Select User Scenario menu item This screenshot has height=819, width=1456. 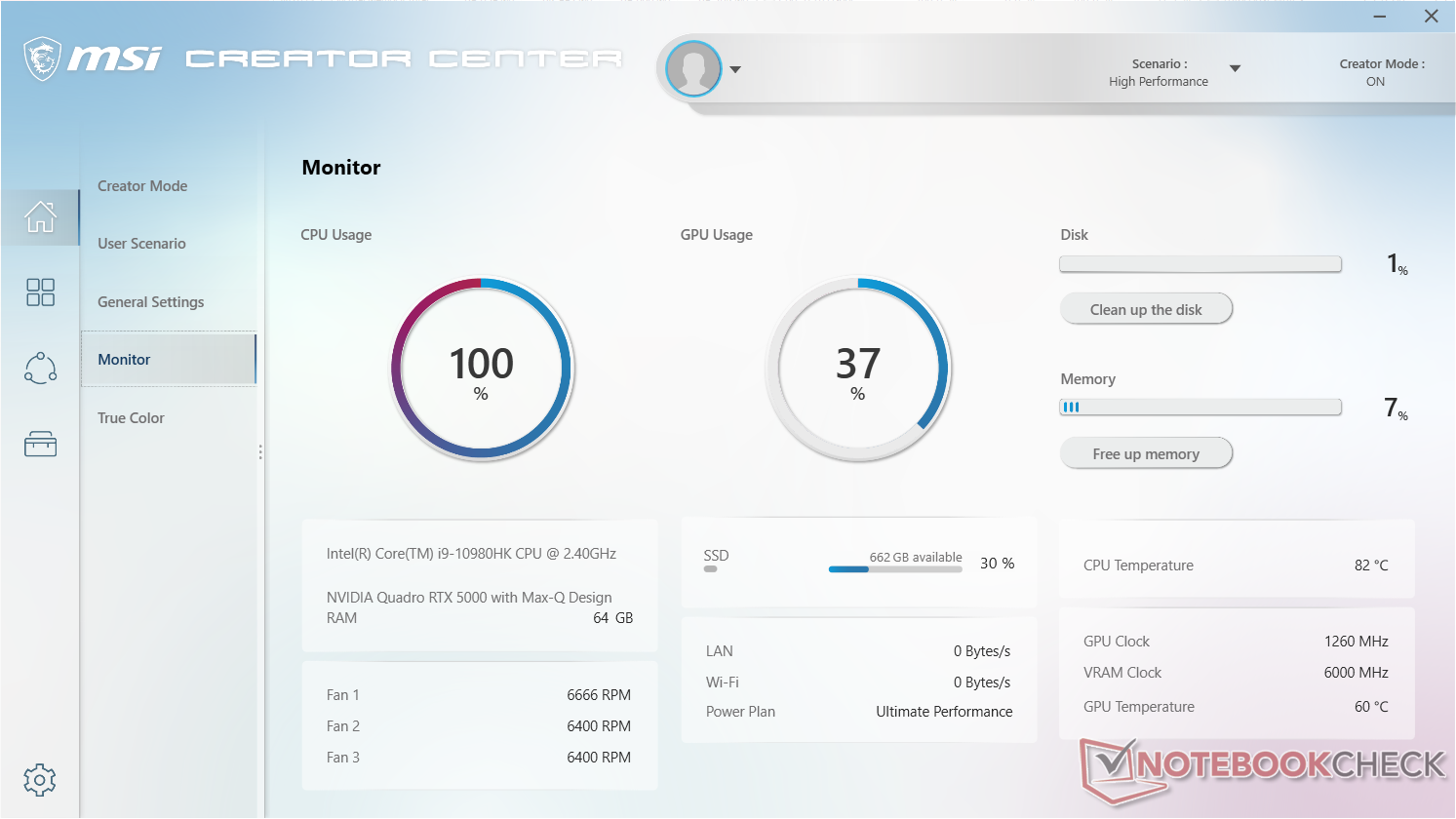[141, 244]
